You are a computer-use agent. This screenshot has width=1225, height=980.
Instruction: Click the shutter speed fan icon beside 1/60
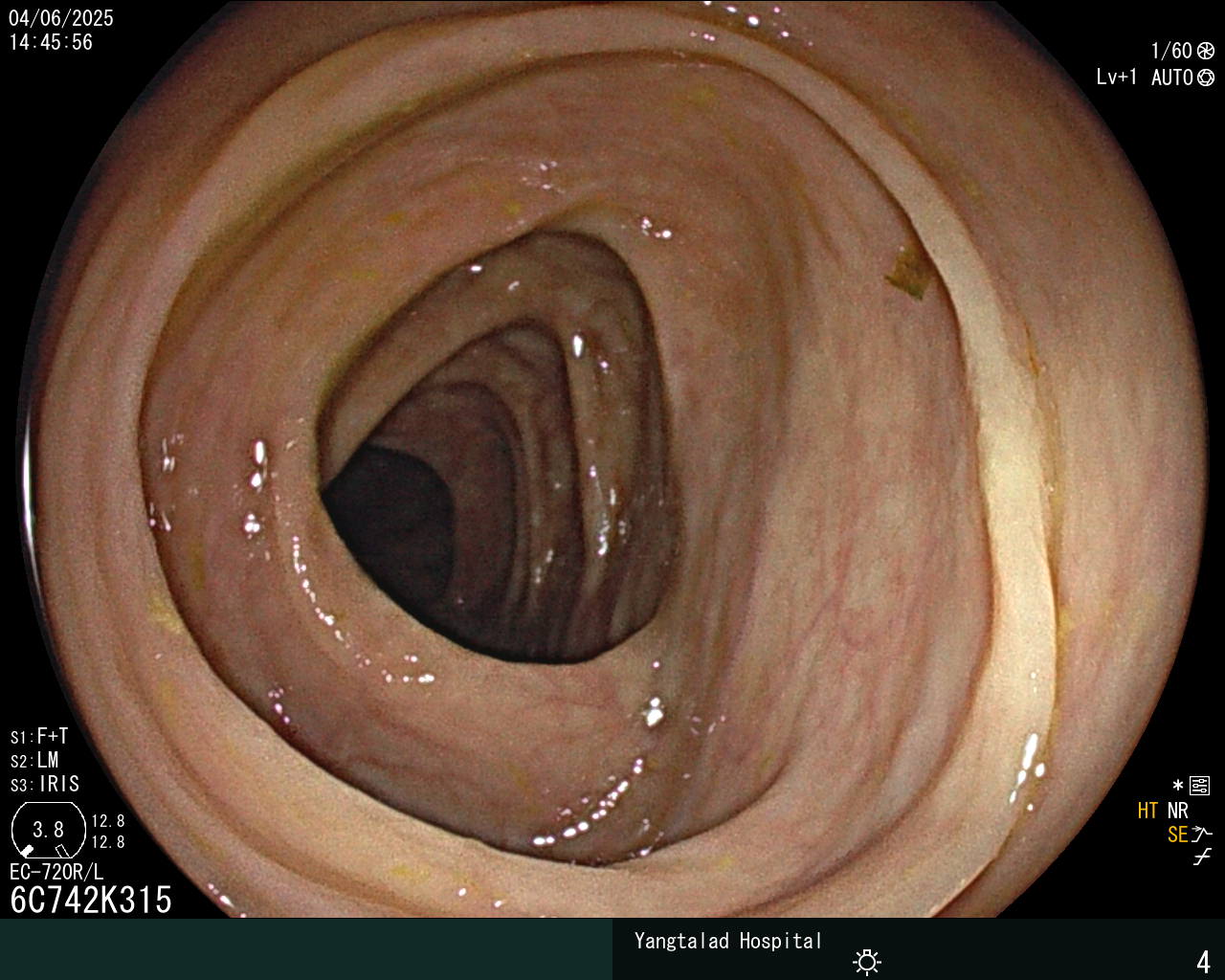pos(1206,51)
